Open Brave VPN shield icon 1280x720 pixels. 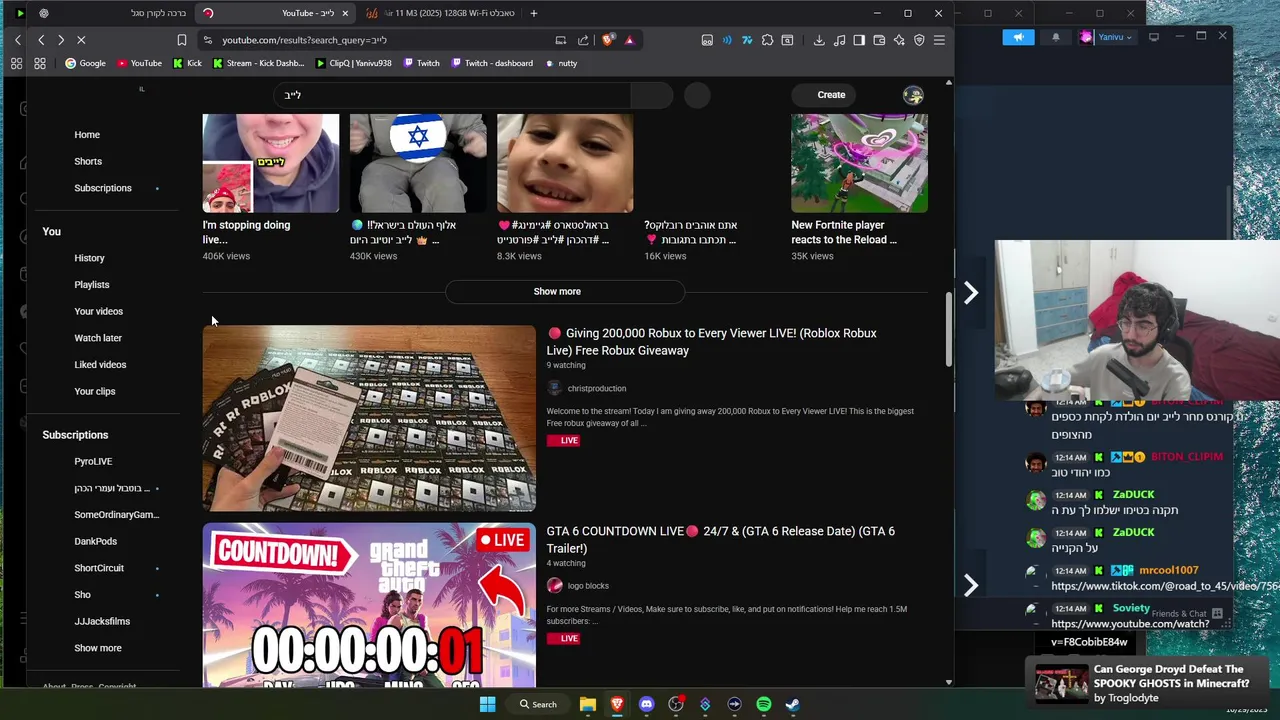[x=919, y=40]
